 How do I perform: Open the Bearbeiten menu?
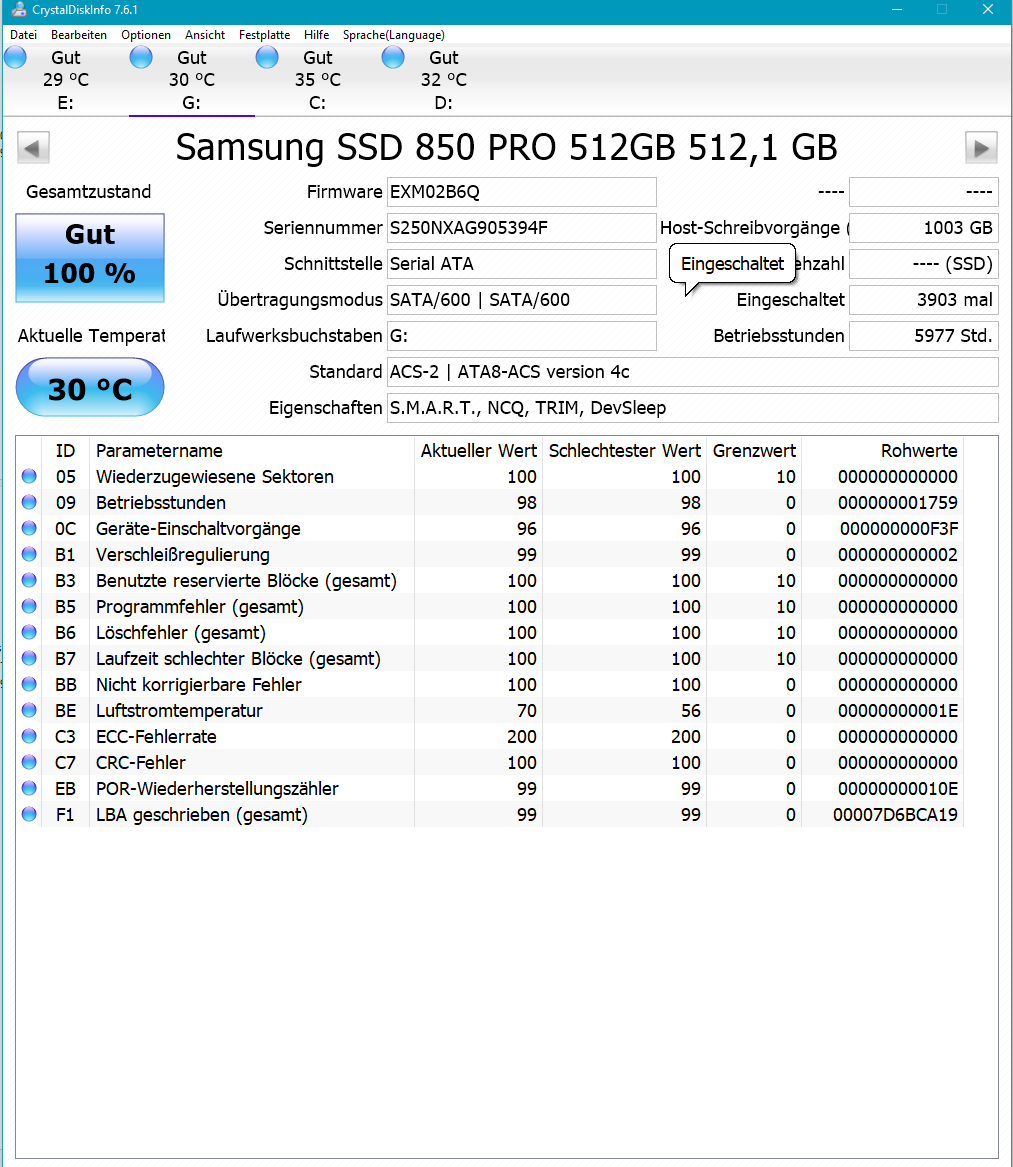[x=79, y=35]
